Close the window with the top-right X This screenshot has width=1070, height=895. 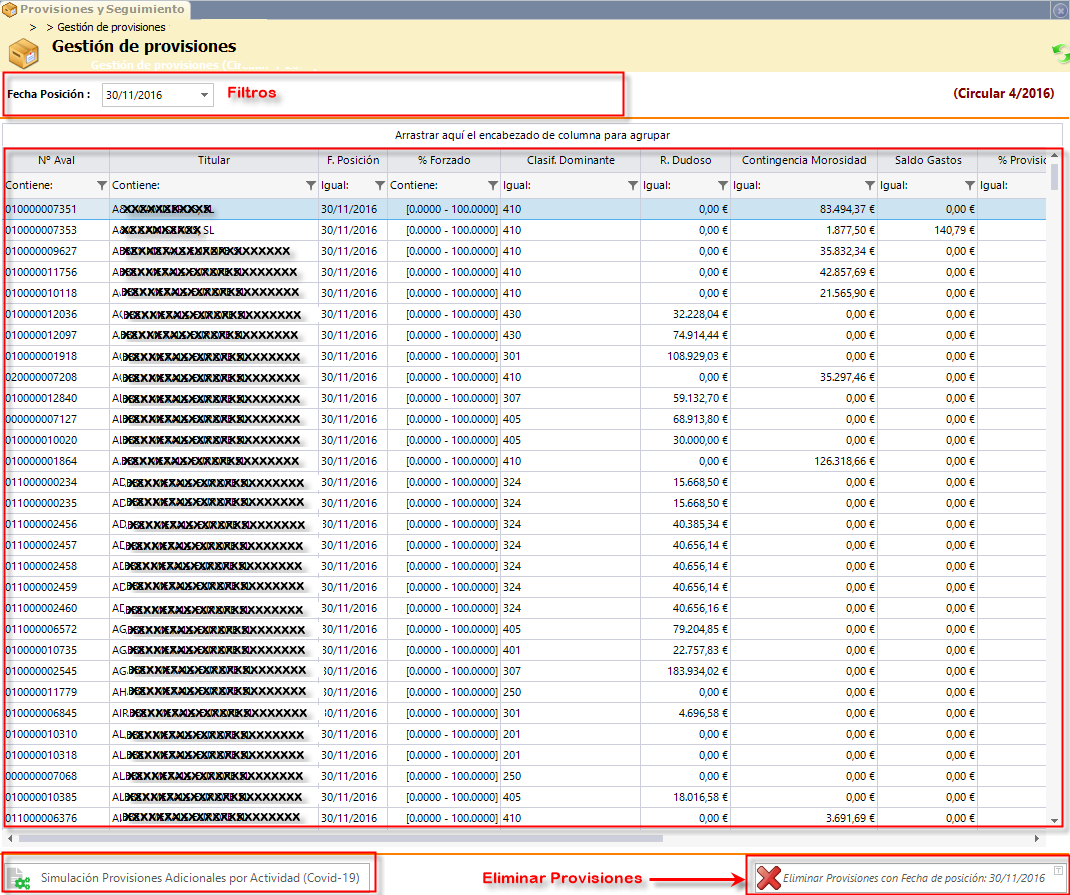pyautogui.click(x=1060, y=10)
